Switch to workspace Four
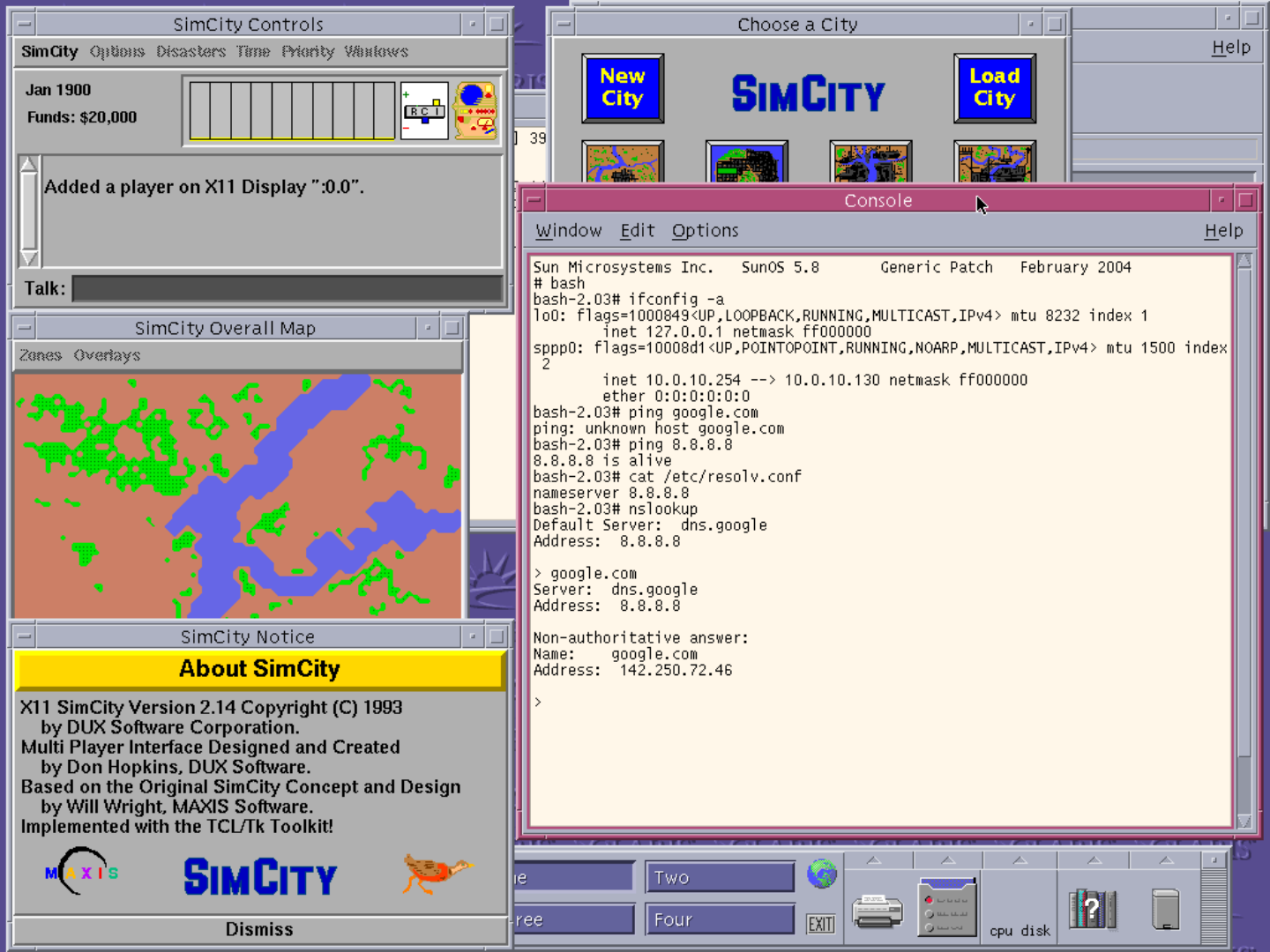This screenshot has width=1270, height=952. (720, 919)
